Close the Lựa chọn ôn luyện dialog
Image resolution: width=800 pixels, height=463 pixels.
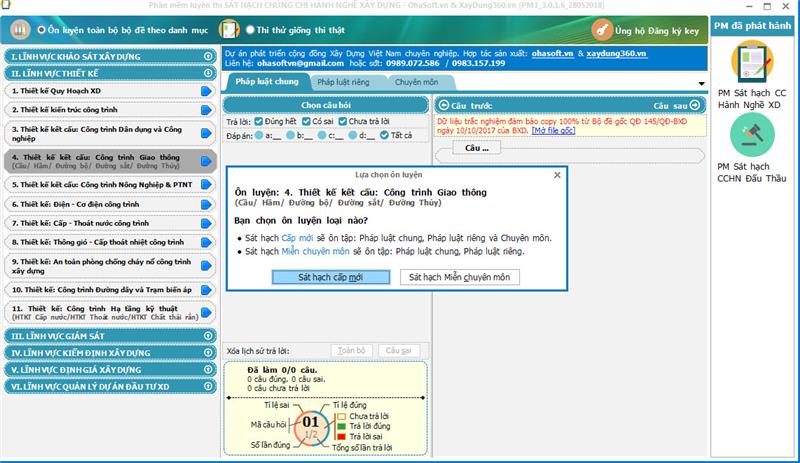click(x=557, y=175)
